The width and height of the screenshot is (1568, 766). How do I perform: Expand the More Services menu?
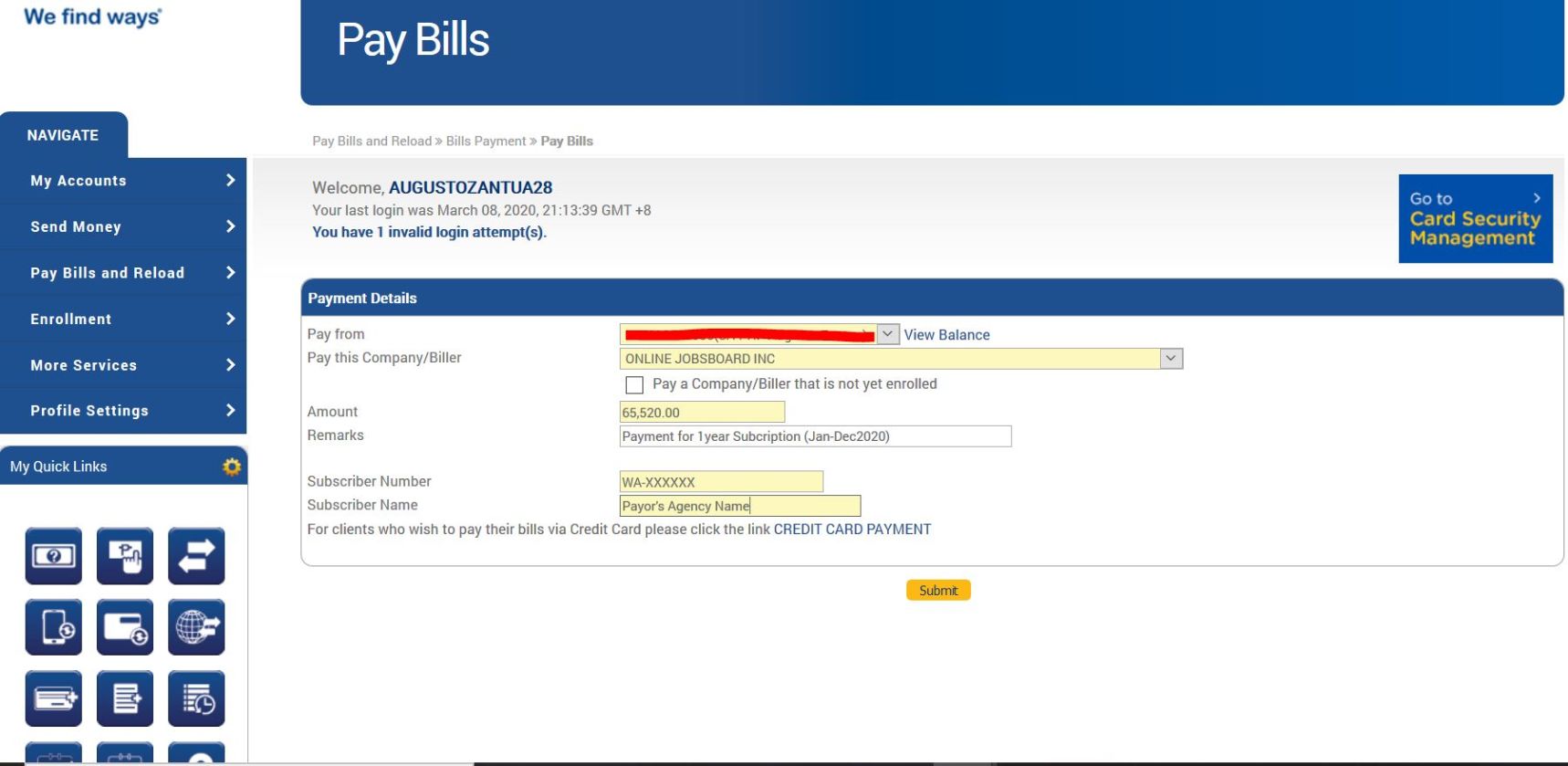pos(123,365)
